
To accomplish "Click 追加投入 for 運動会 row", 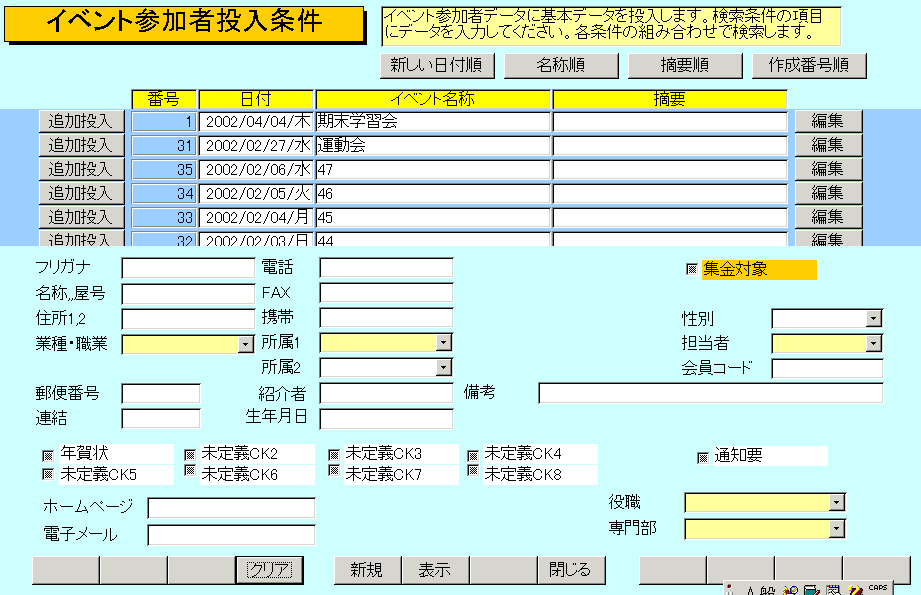I will [x=82, y=145].
